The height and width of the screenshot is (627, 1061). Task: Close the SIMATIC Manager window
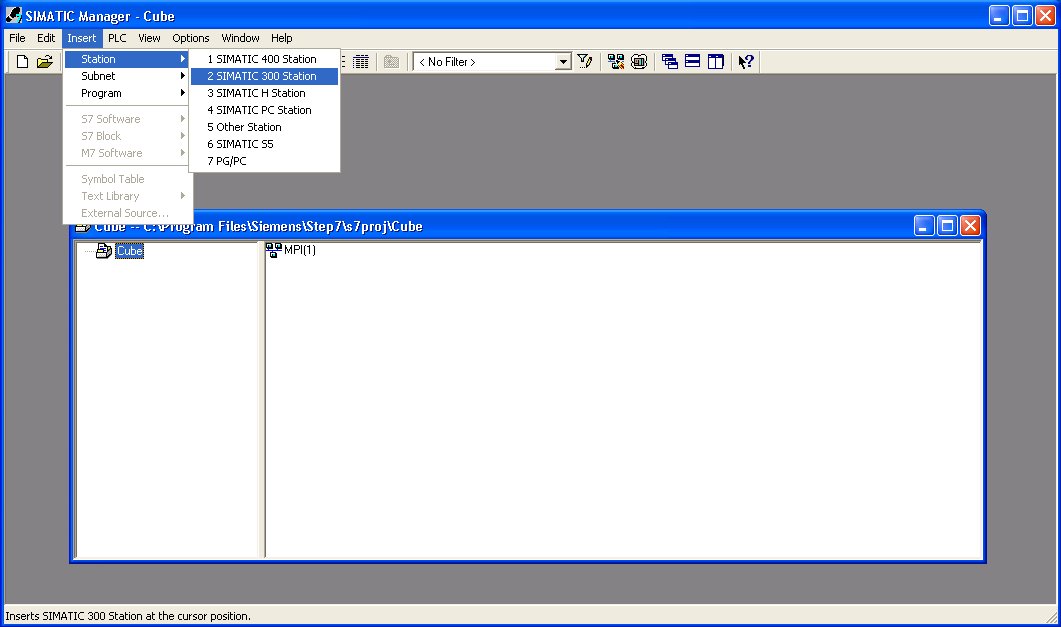pyautogui.click(x=1045, y=16)
